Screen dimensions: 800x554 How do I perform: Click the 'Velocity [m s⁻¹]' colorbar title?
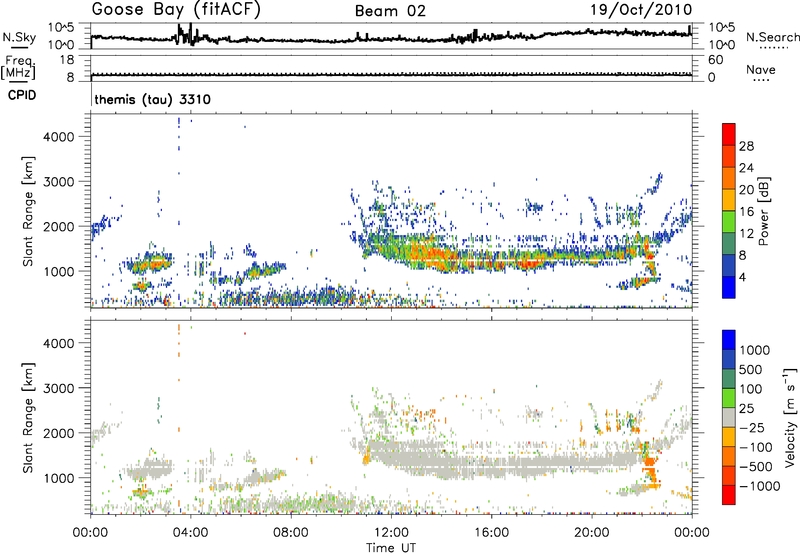click(x=790, y=417)
